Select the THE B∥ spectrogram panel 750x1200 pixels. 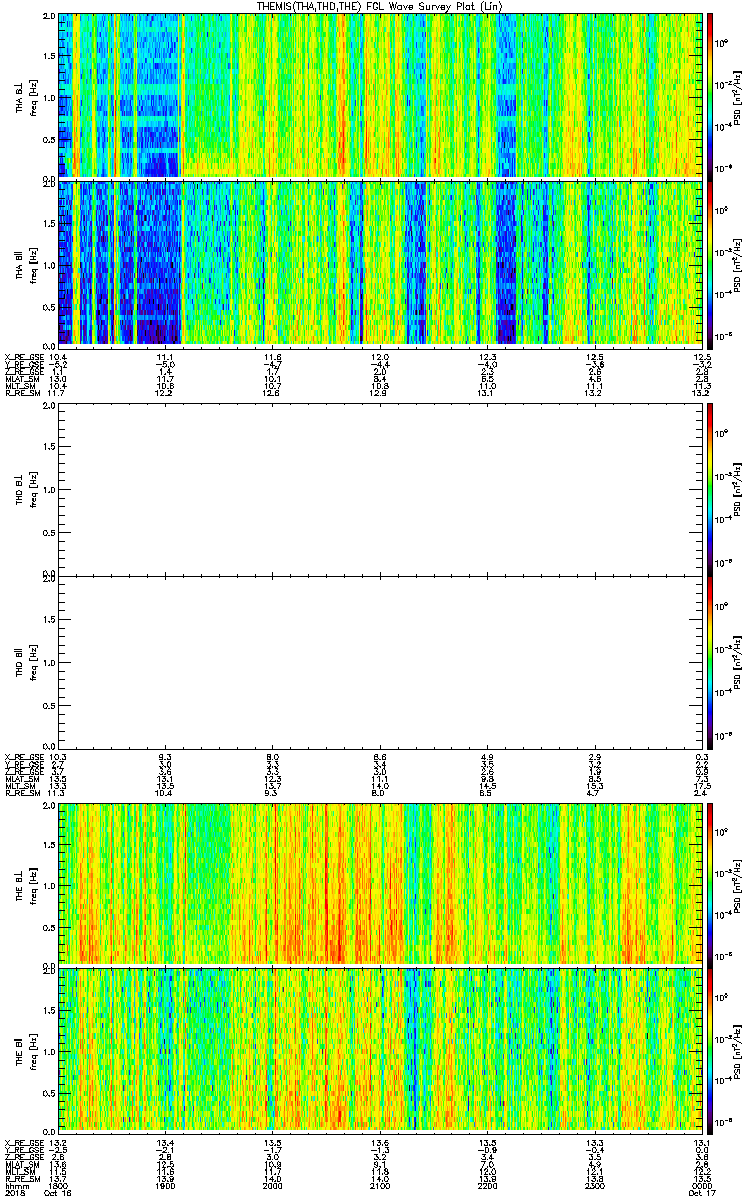point(380,1049)
